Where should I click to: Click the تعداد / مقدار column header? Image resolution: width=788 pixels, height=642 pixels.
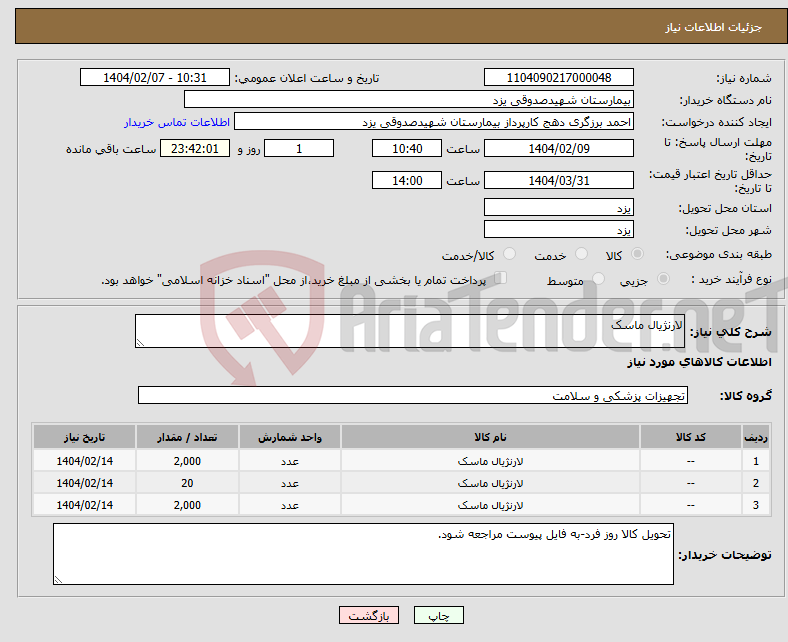[187, 437]
